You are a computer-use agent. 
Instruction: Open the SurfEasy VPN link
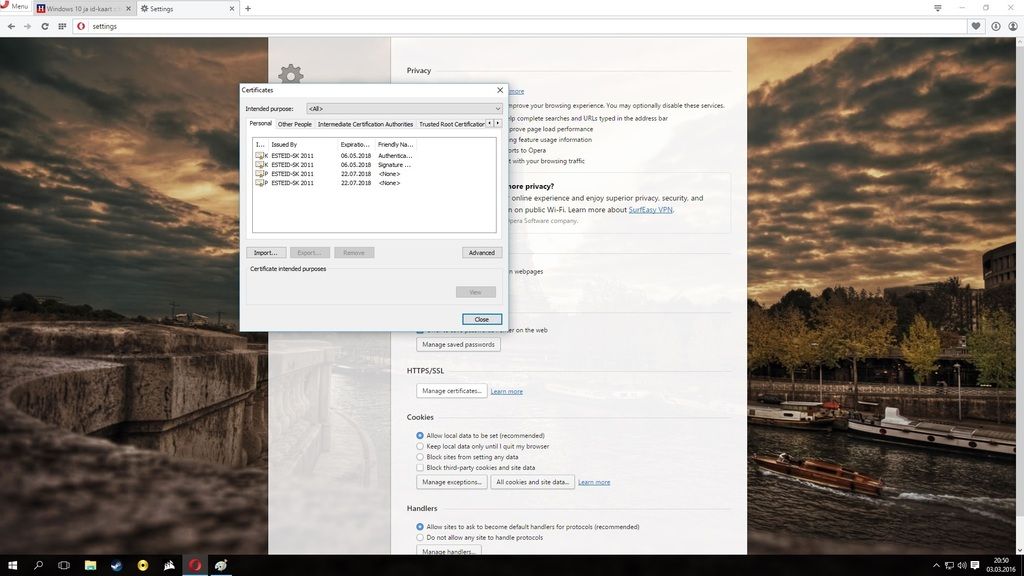pyautogui.click(x=650, y=210)
